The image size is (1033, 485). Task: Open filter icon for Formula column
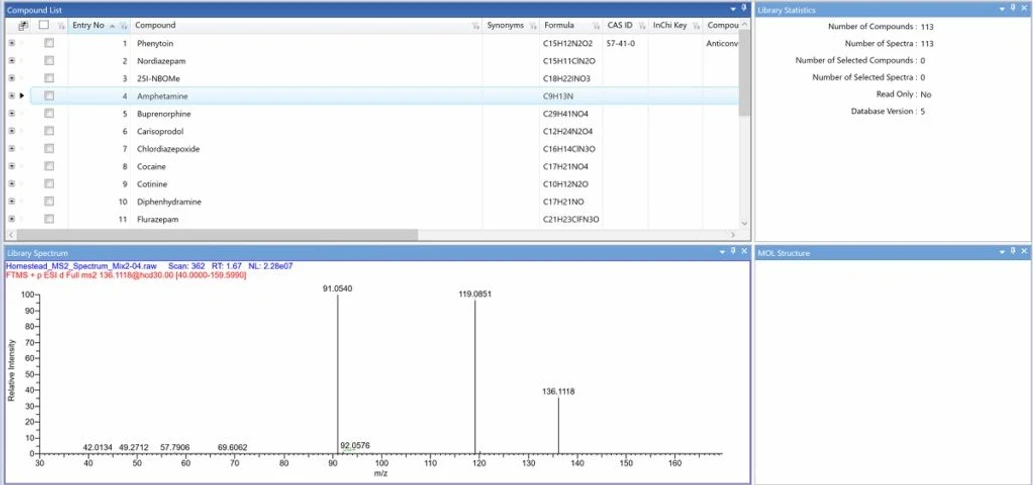[596, 26]
